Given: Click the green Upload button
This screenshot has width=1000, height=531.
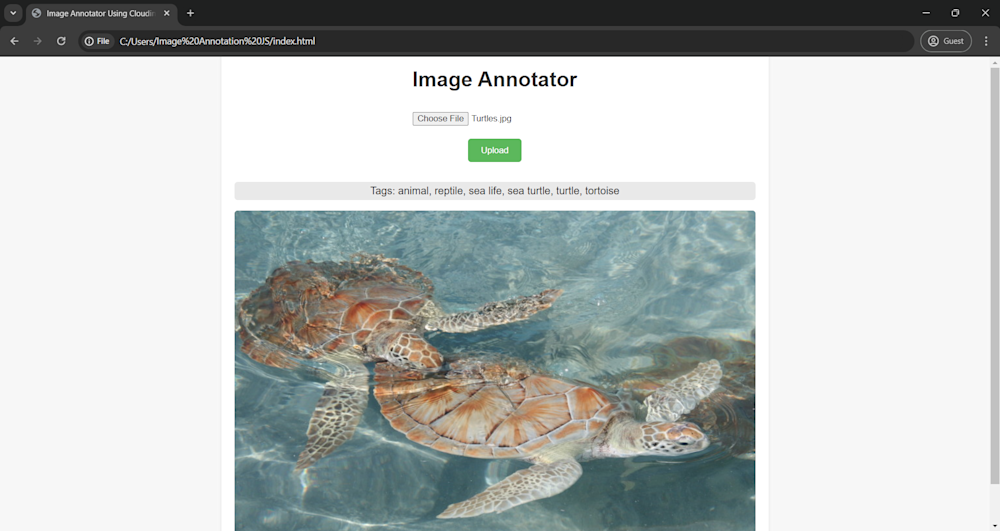Looking at the screenshot, I should (494, 150).
